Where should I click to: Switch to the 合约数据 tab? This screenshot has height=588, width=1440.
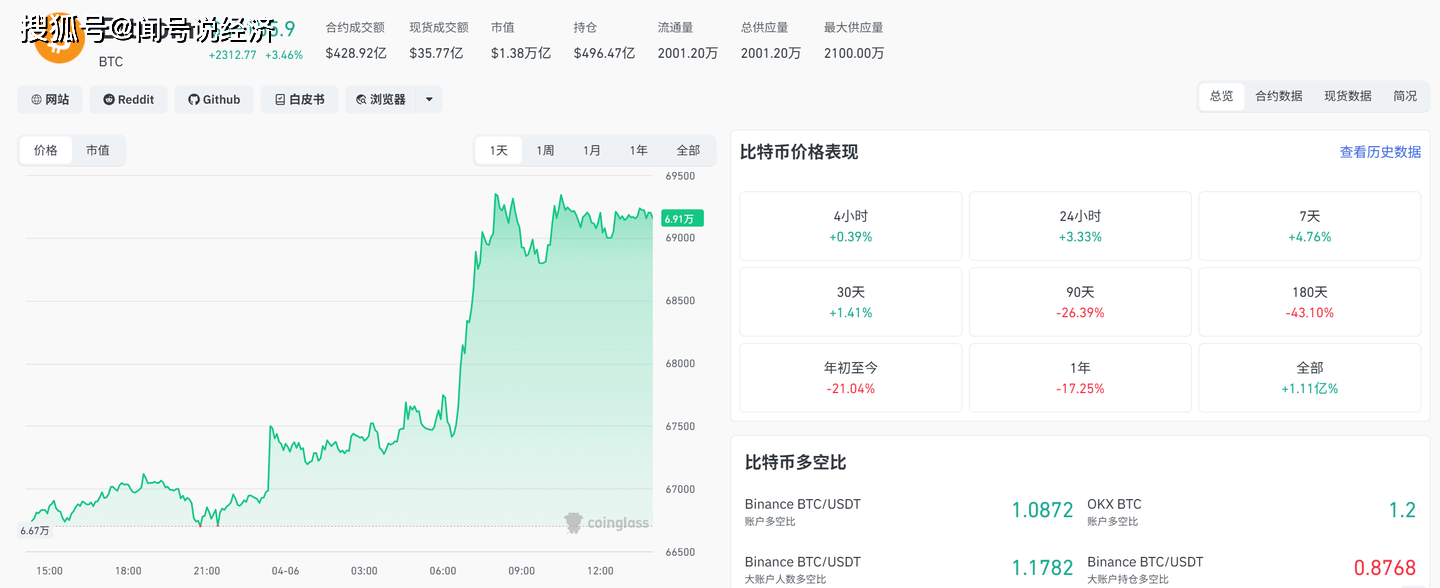tap(1278, 96)
